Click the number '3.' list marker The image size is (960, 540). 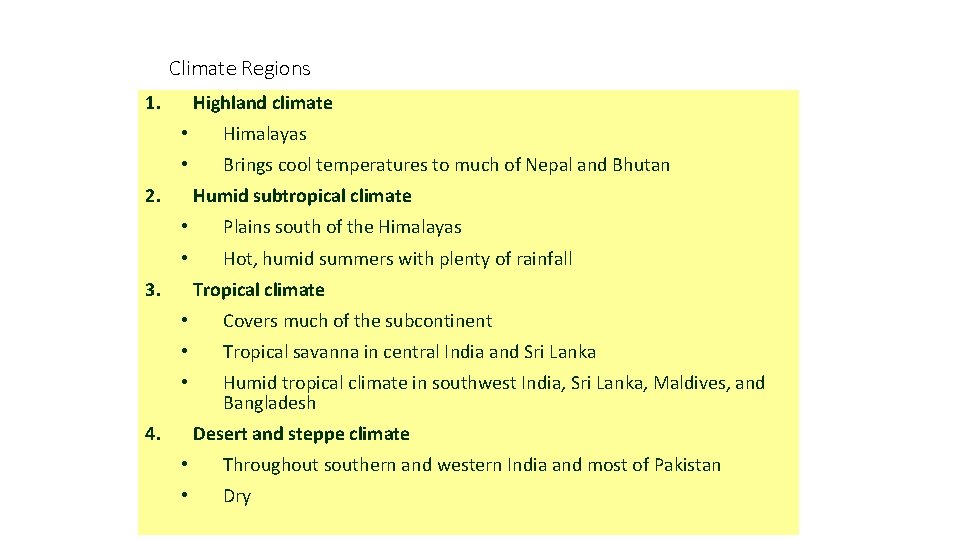(153, 290)
